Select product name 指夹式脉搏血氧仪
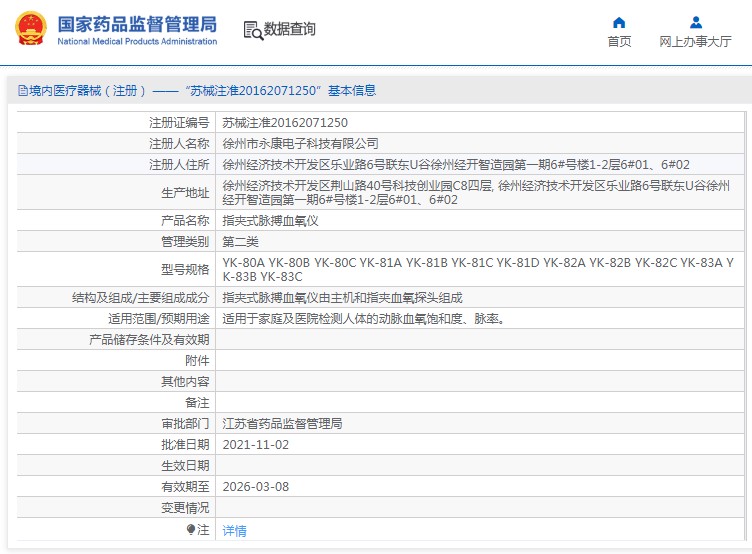The width and height of the screenshot is (752, 554). tap(270, 221)
